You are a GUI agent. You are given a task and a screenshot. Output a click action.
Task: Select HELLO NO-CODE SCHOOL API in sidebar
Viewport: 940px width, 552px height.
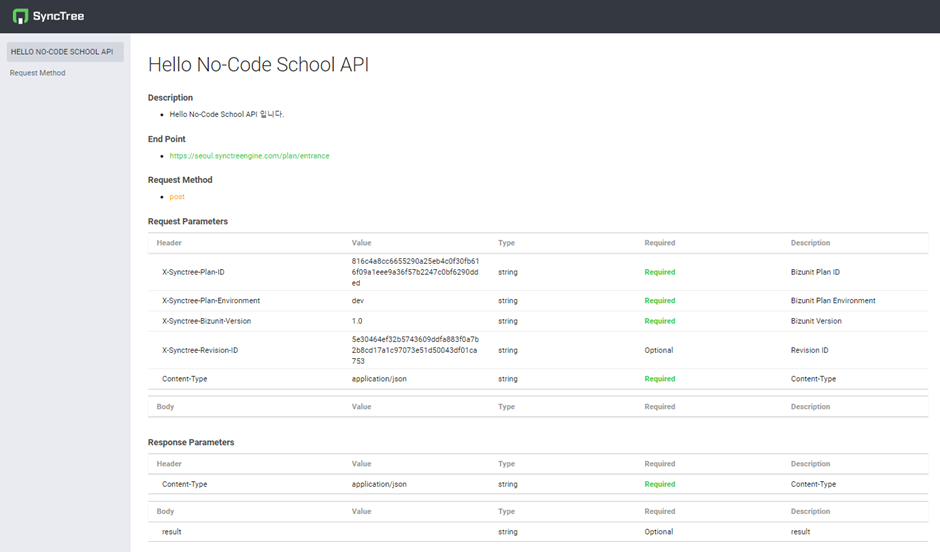pyautogui.click(x=65, y=52)
